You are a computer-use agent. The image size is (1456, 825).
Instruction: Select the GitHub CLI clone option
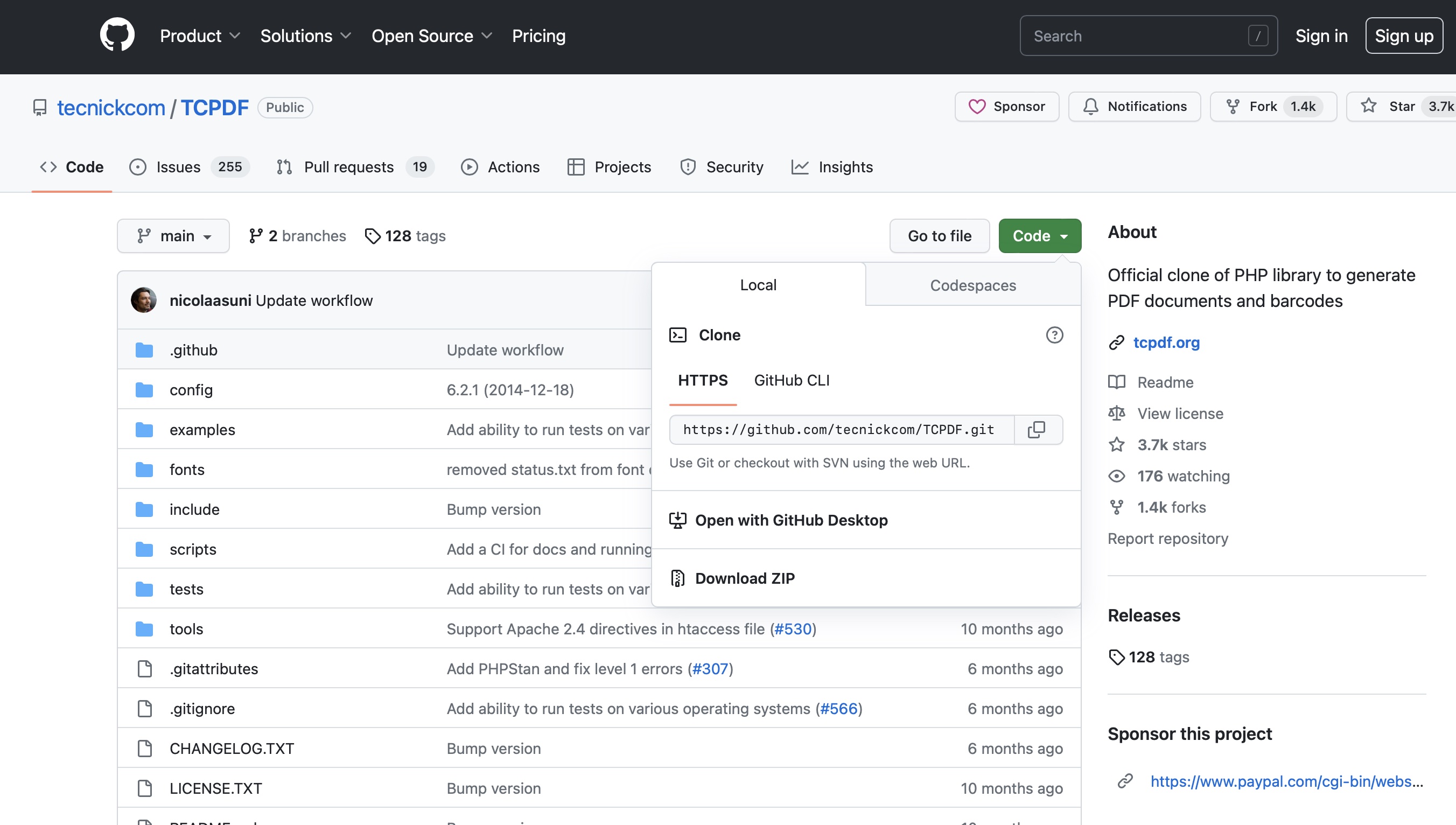pos(792,380)
